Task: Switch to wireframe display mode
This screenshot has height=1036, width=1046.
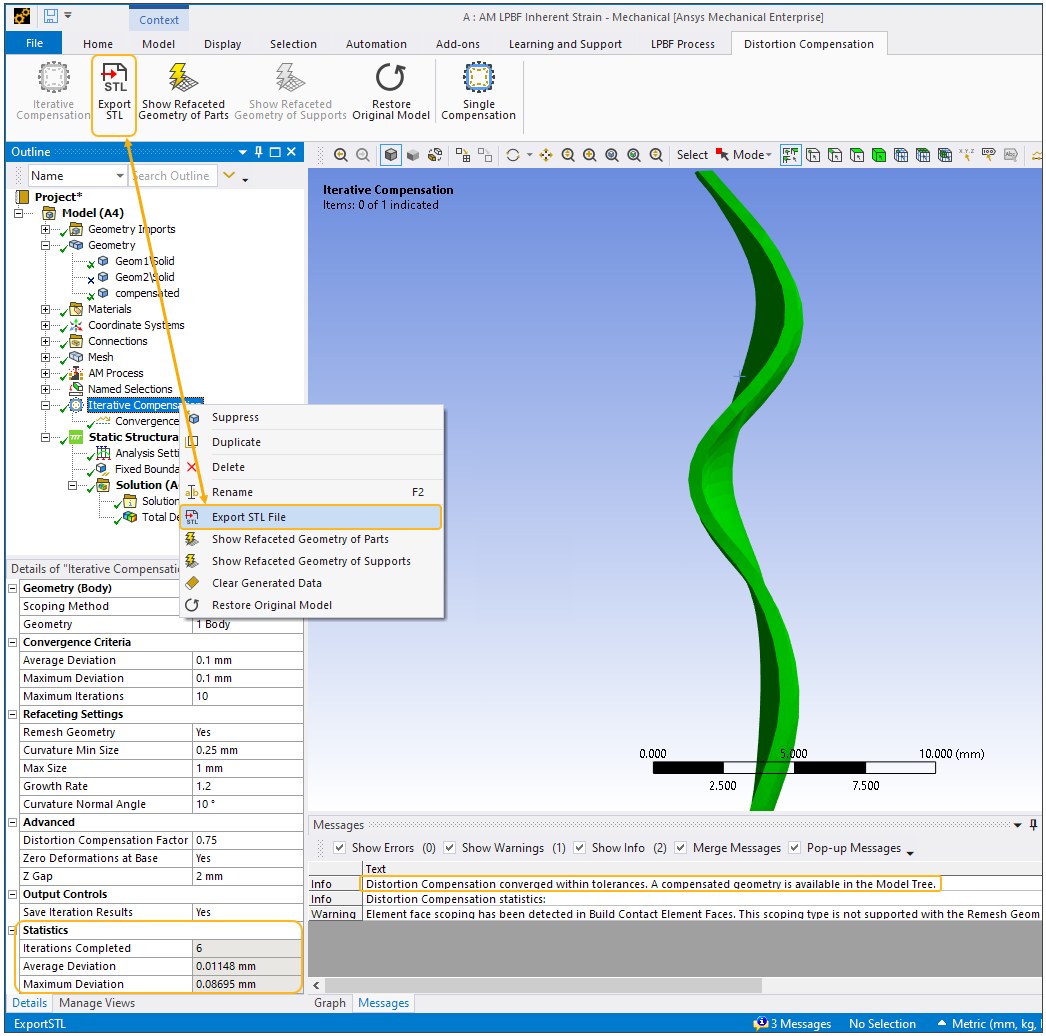Action: (435, 155)
